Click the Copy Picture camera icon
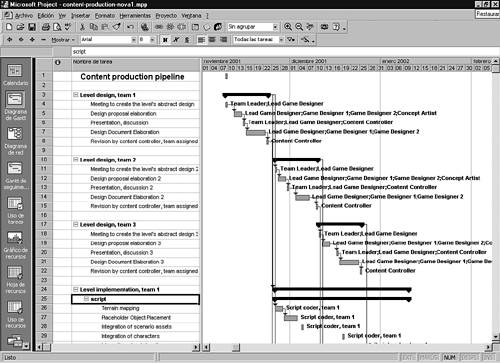 coord(324,27)
